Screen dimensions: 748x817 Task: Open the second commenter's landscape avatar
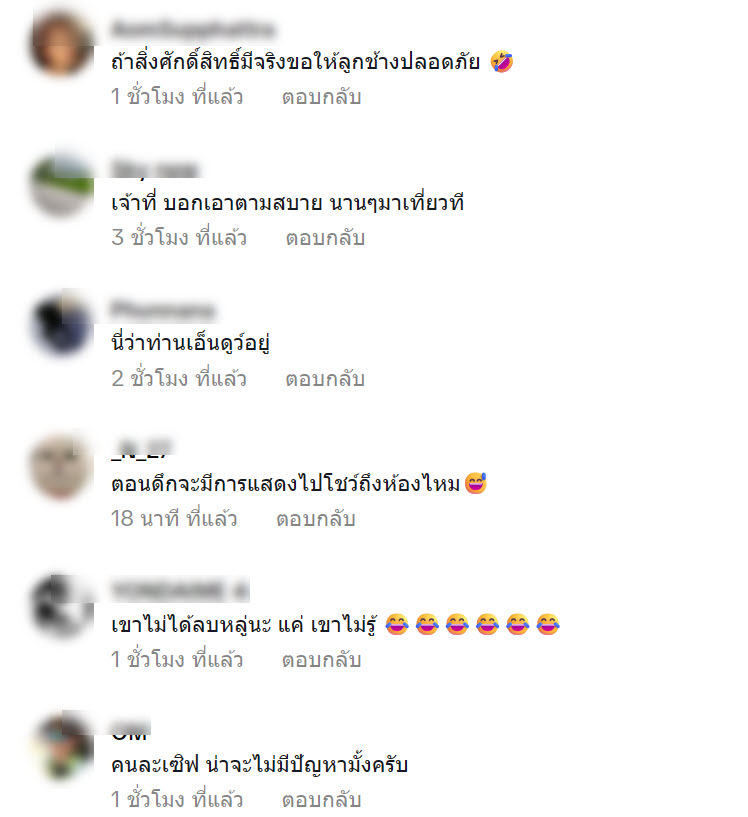61,185
